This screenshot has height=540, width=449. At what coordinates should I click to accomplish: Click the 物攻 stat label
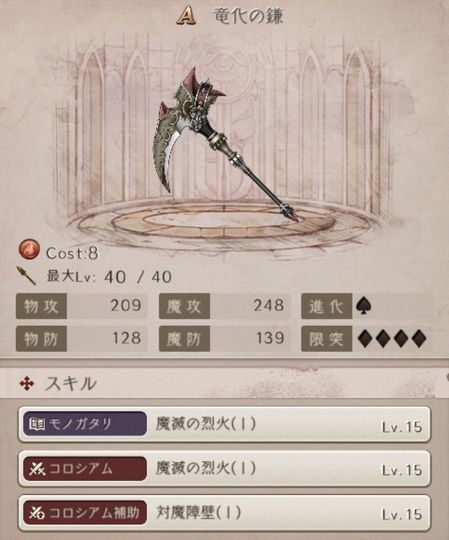41,306
